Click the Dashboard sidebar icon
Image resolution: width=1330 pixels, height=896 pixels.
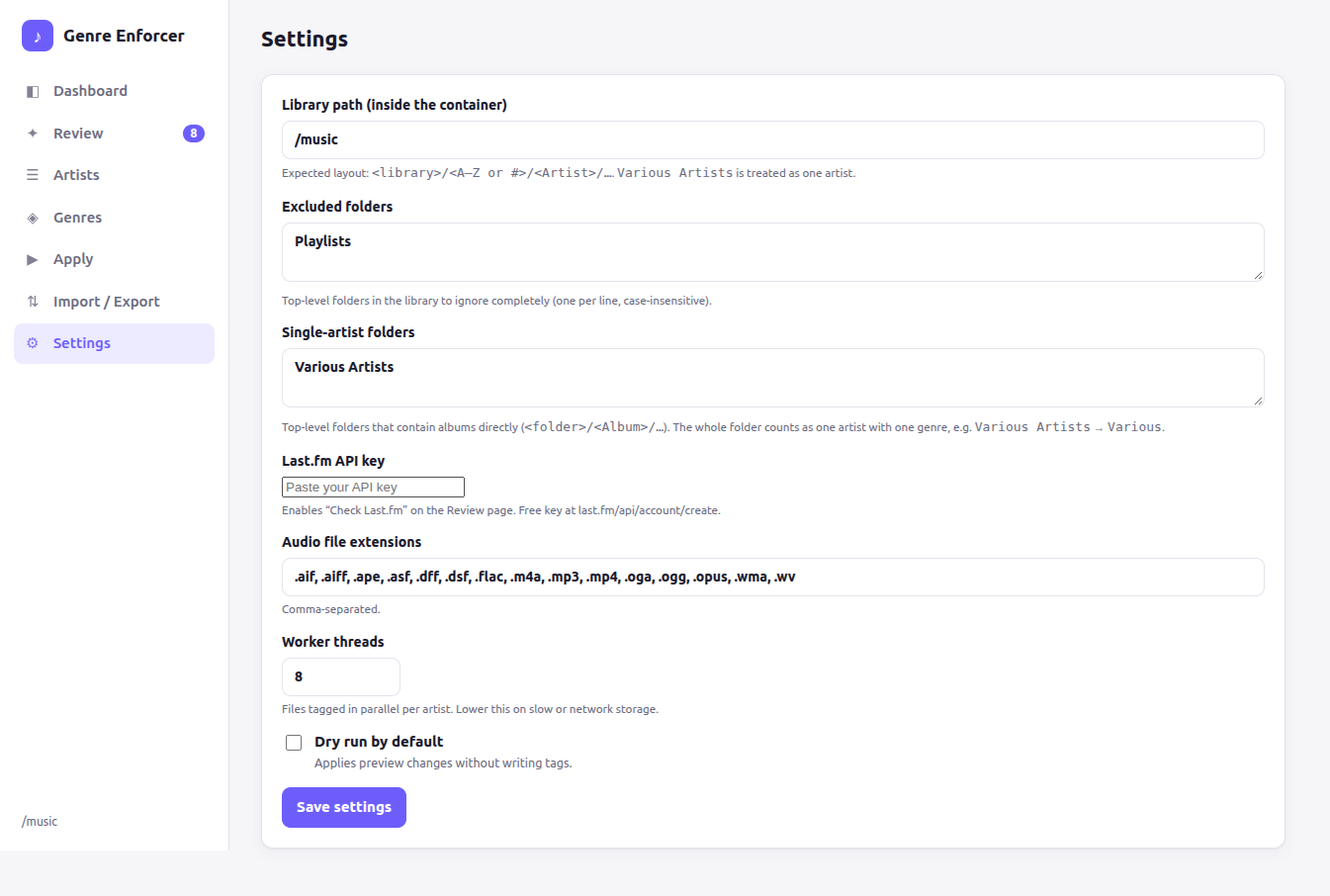click(33, 91)
